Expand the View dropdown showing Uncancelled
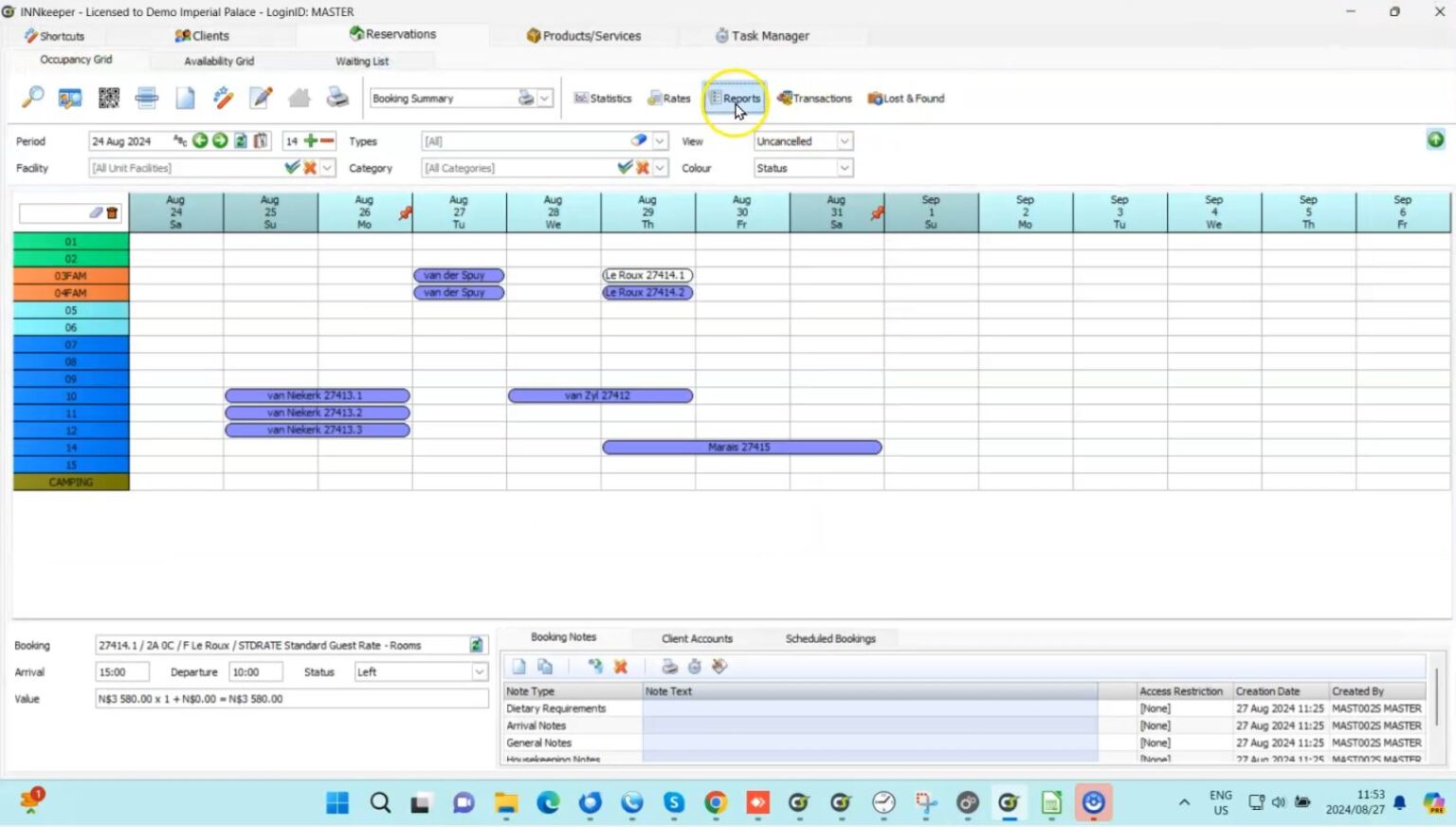The height and width of the screenshot is (827, 1456). (x=844, y=140)
